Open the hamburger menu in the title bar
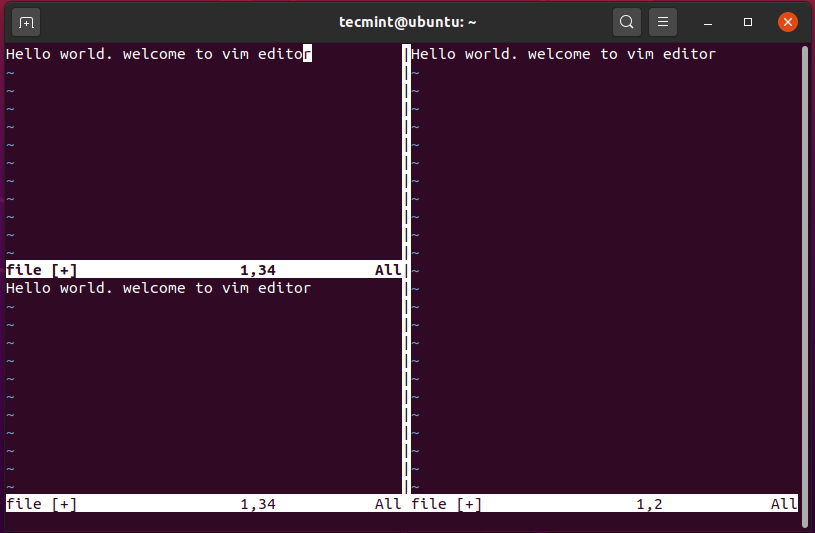Screen dimensions: 815x533 (x=663, y=22)
